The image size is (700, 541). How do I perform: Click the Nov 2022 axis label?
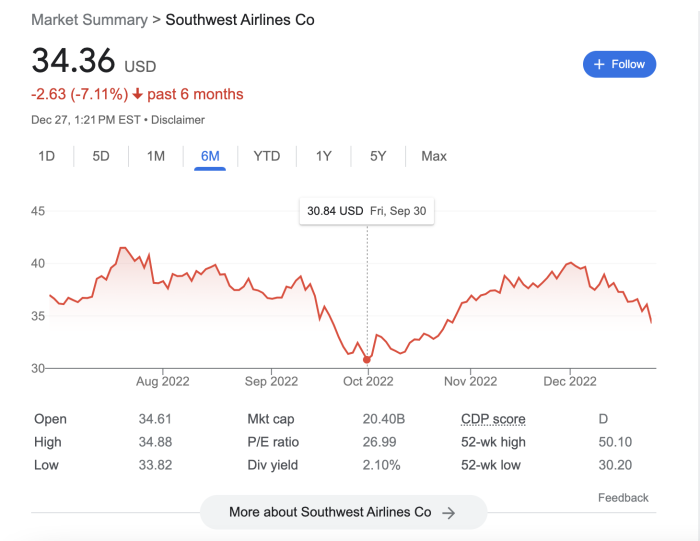470,381
